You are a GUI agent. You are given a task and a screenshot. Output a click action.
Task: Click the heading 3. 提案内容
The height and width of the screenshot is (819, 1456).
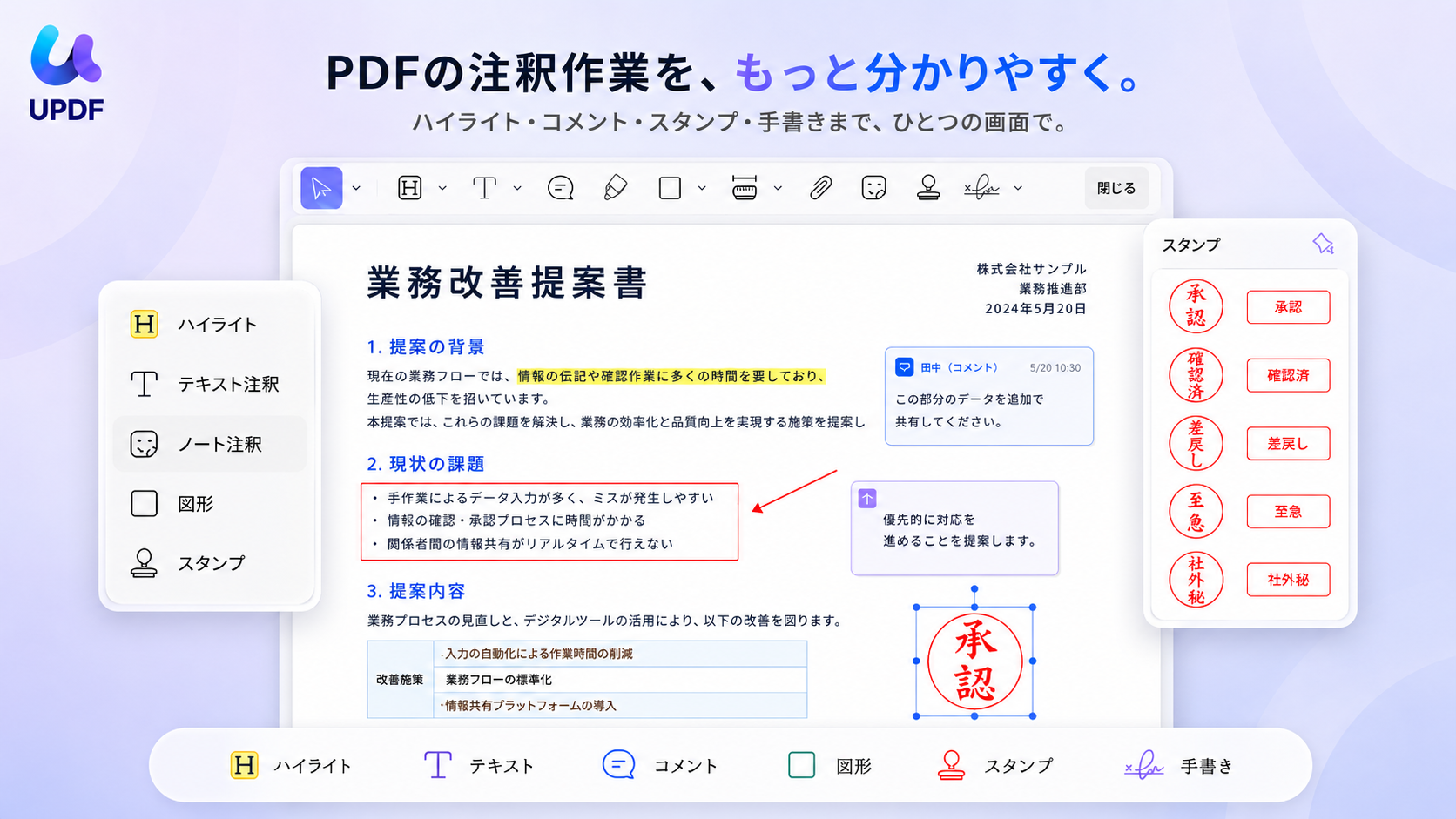(x=416, y=591)
